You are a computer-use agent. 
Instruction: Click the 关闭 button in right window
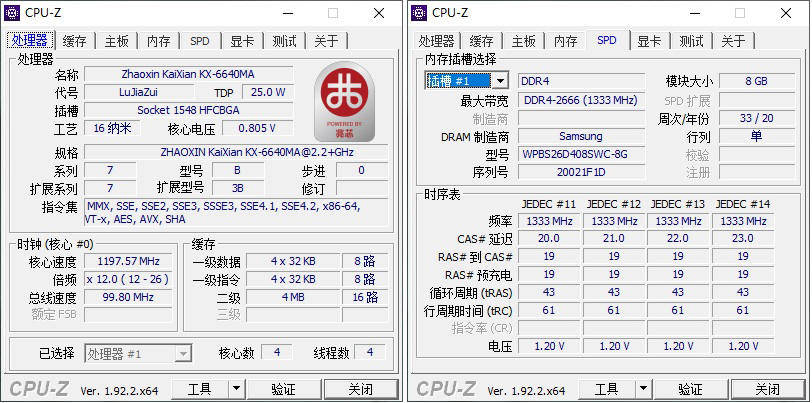767,389
